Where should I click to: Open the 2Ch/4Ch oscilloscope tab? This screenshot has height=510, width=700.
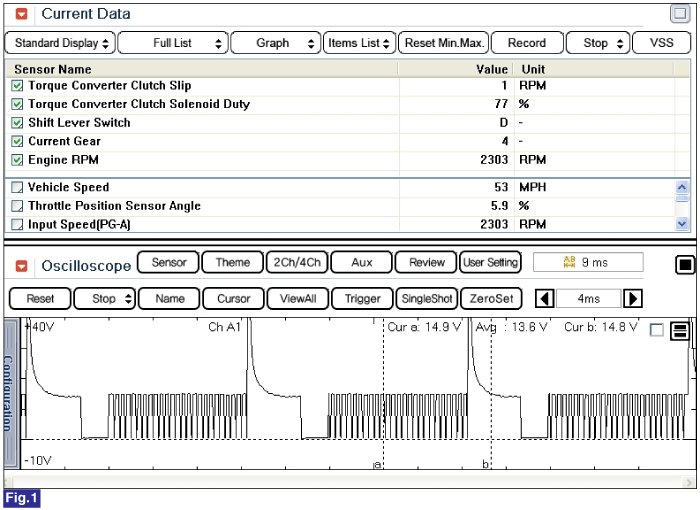click(297, 262)
